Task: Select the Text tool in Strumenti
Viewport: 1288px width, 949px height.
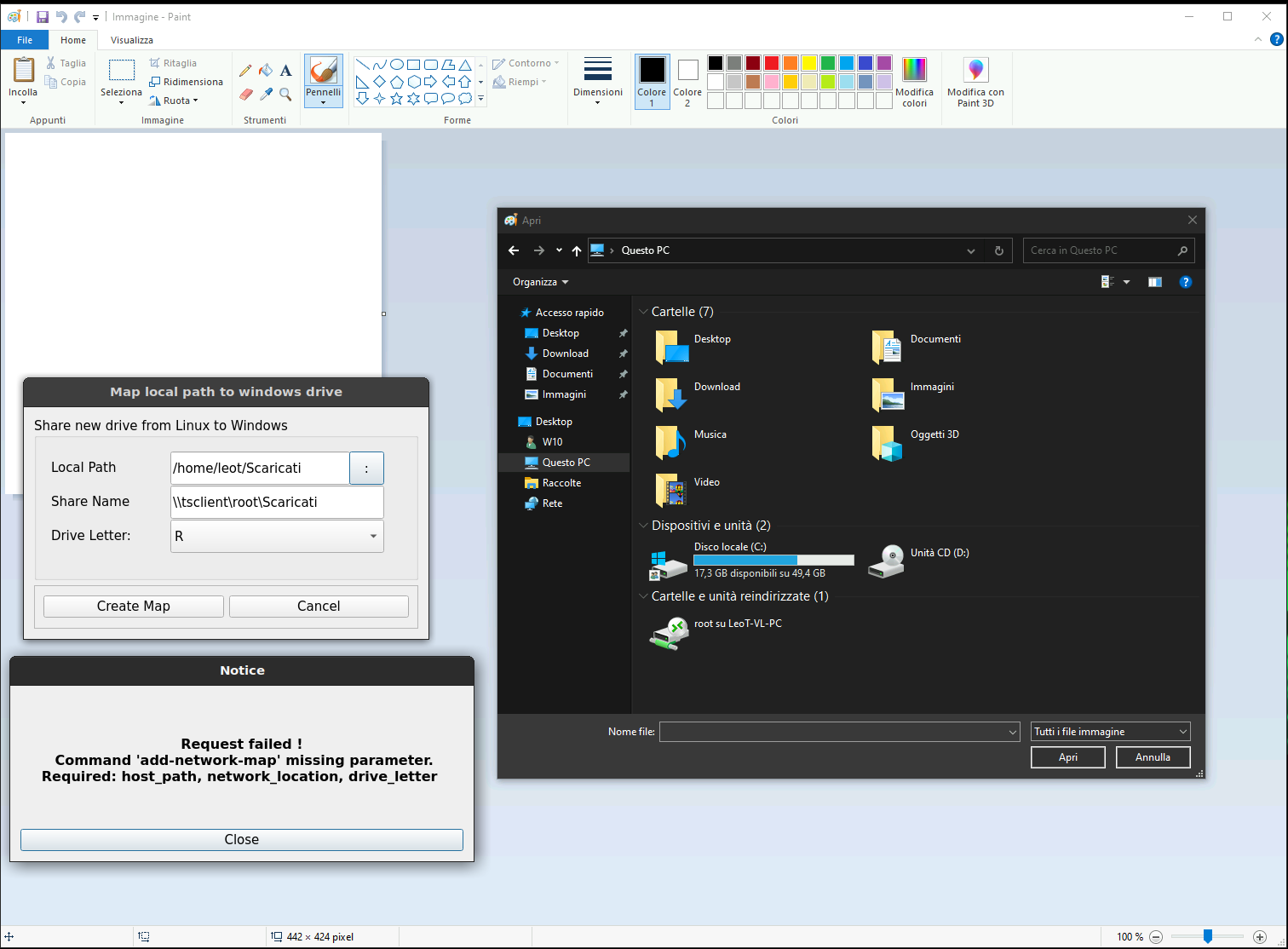Action: tap(285, 70)
